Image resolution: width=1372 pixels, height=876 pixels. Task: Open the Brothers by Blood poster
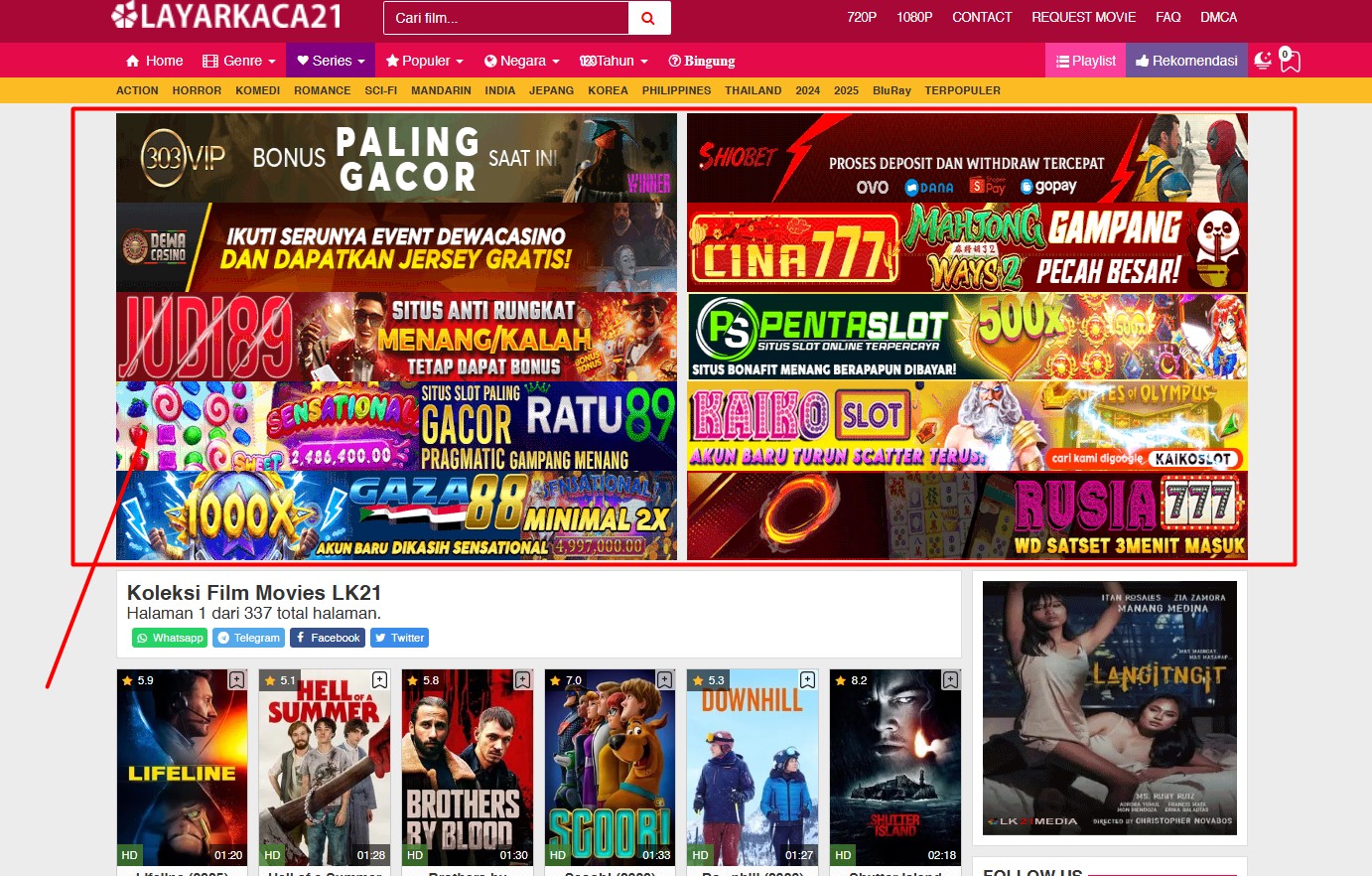[x=468, y=768]
